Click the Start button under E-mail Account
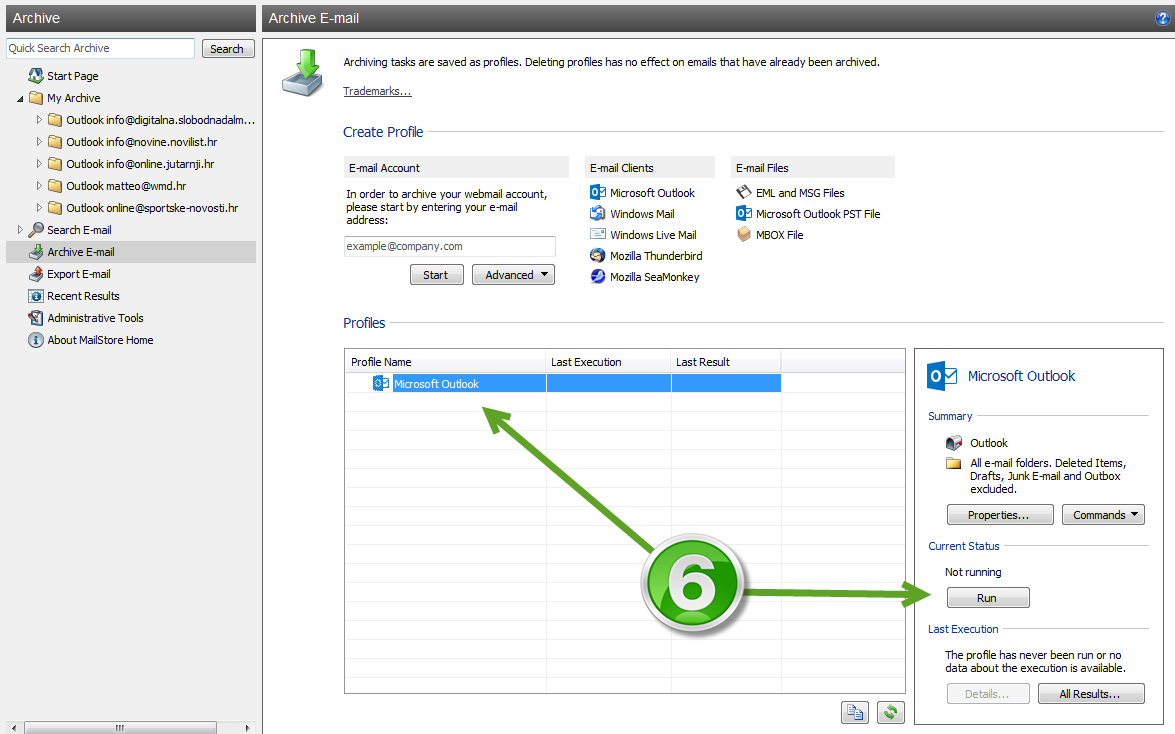 point(437,274)
